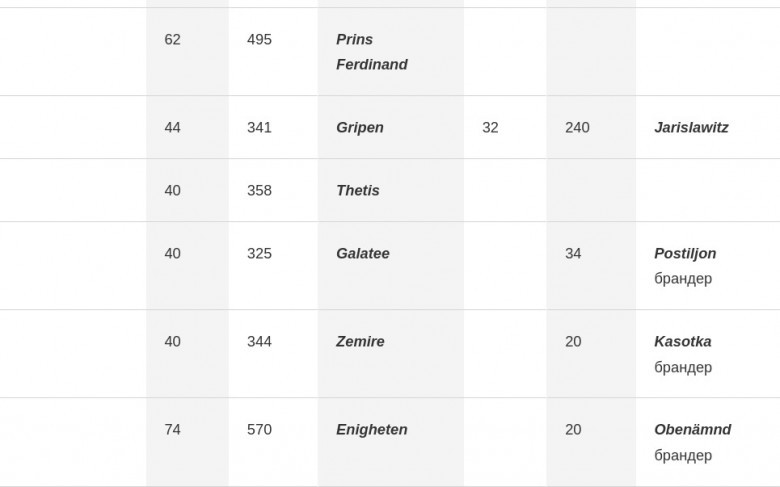This screenshot has height=487, width=780.
Task: Click the 358 value beside Thetis
Action: (259, 191)
